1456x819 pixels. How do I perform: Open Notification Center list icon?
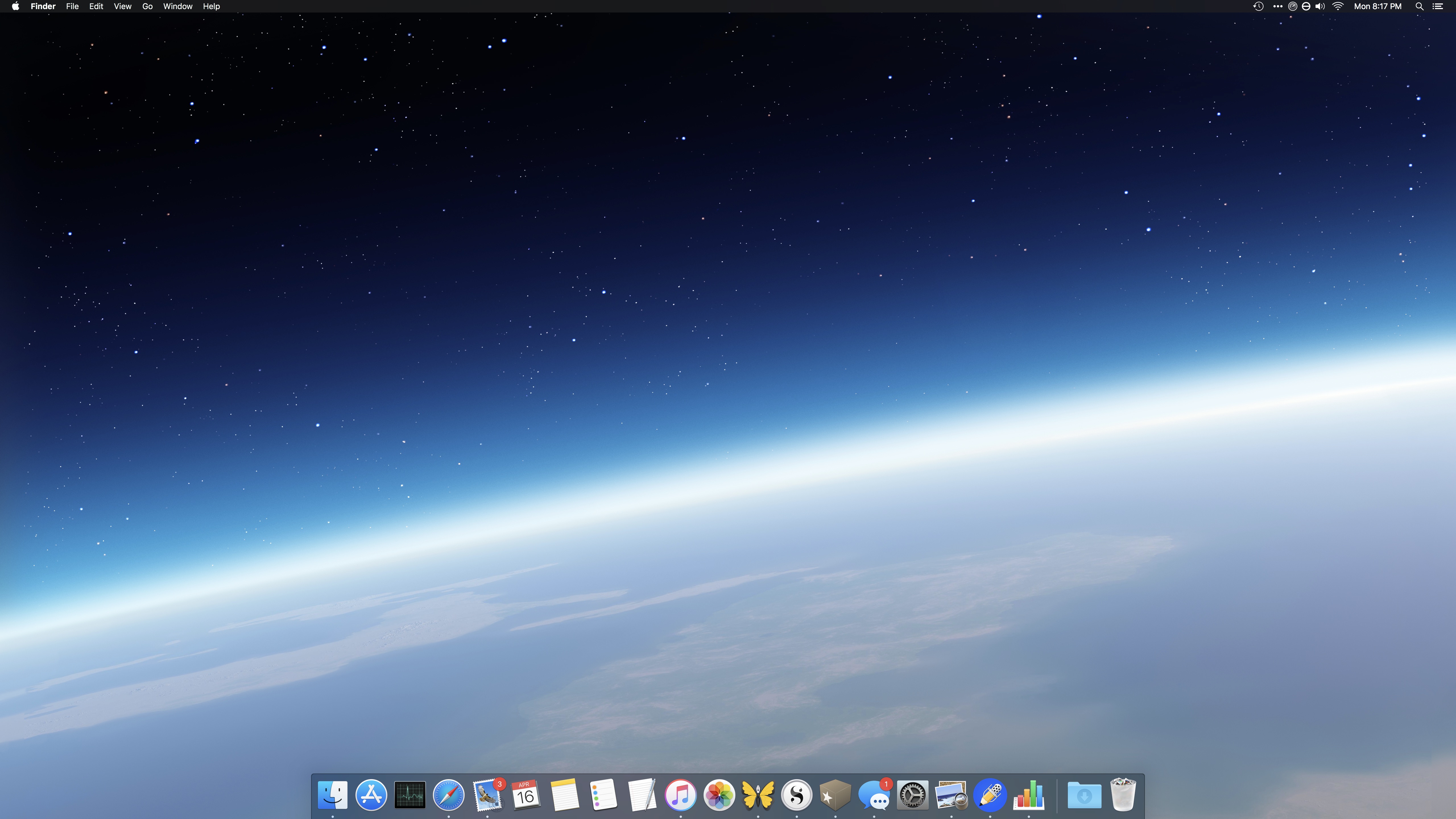(x=1438, y=6)
